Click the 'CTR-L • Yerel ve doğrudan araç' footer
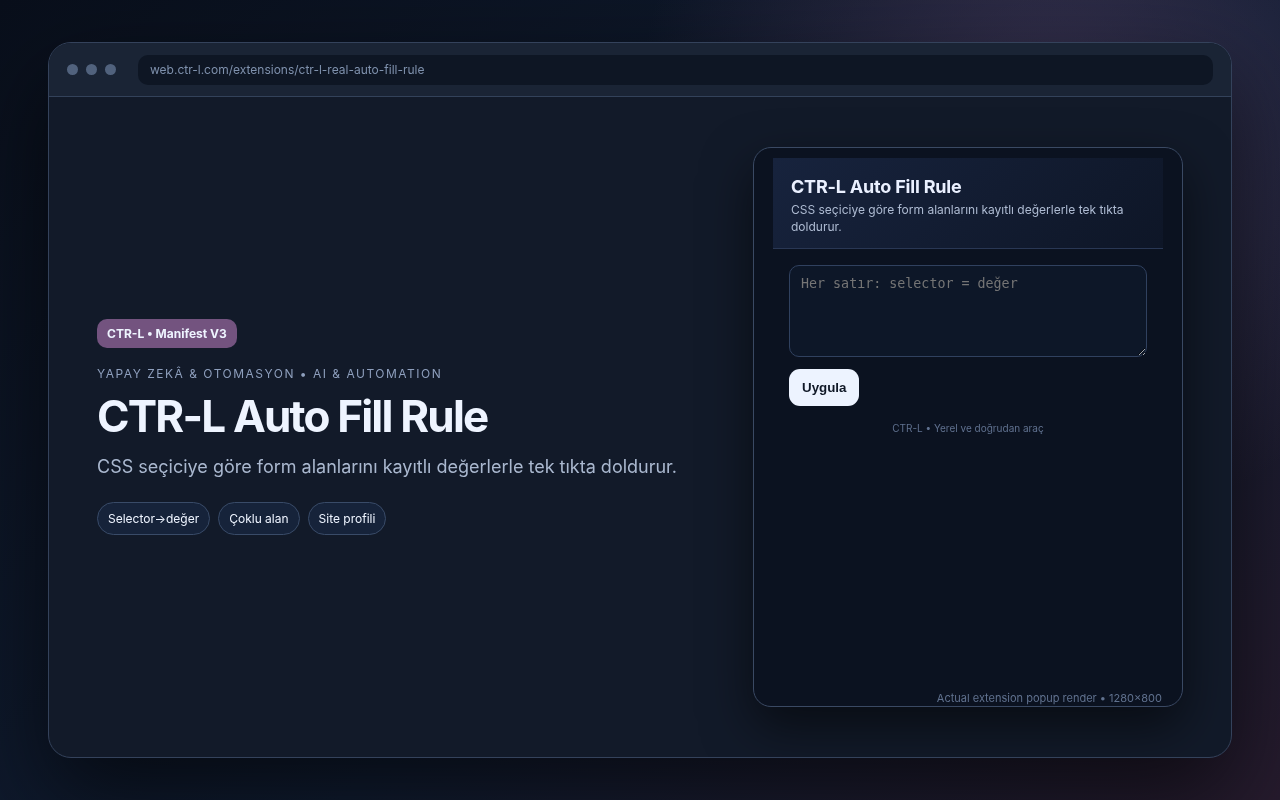Image resolution: width=1280 pixels, height=800 pixels. 967,428
